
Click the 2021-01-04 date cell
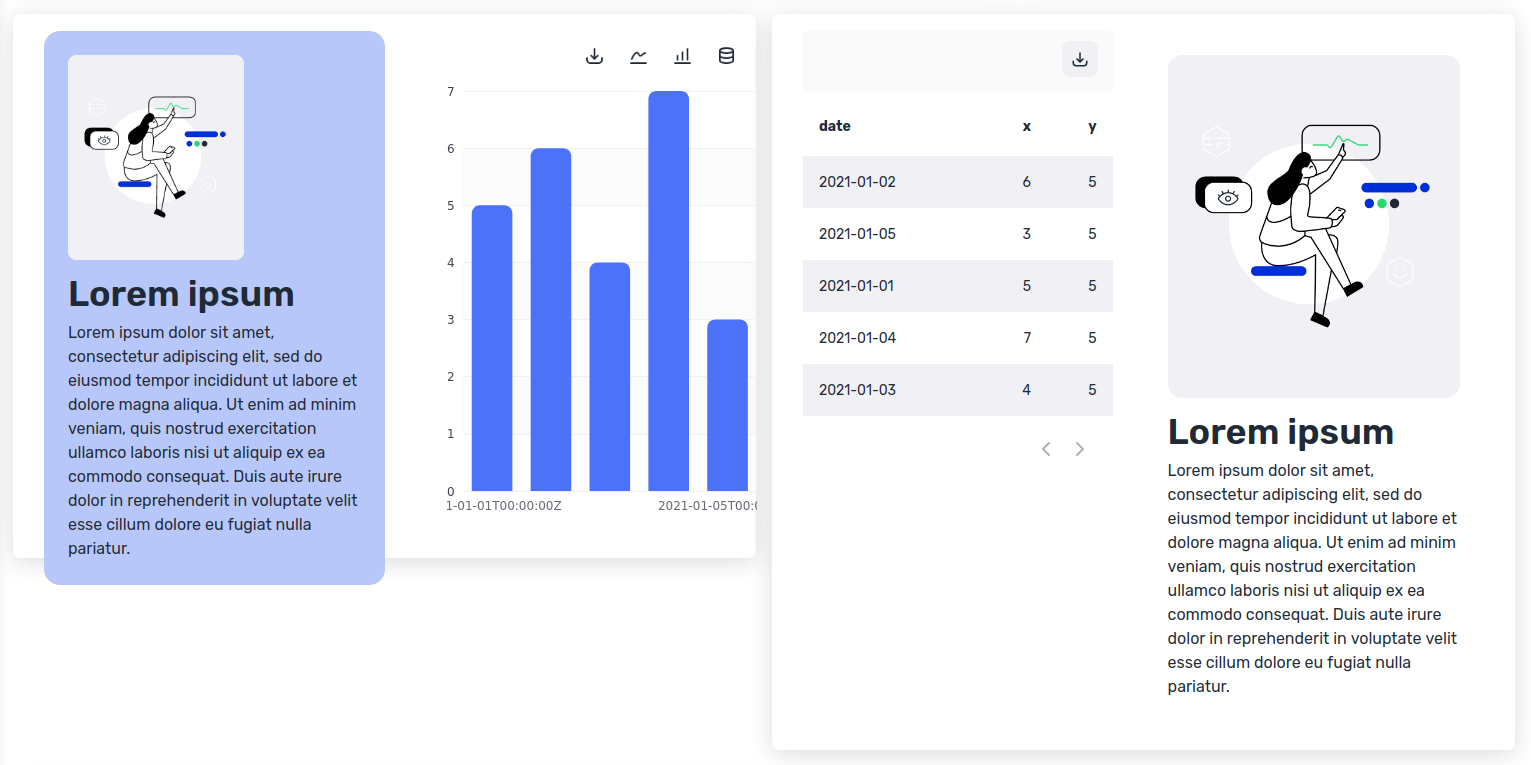tap(857, 338)
